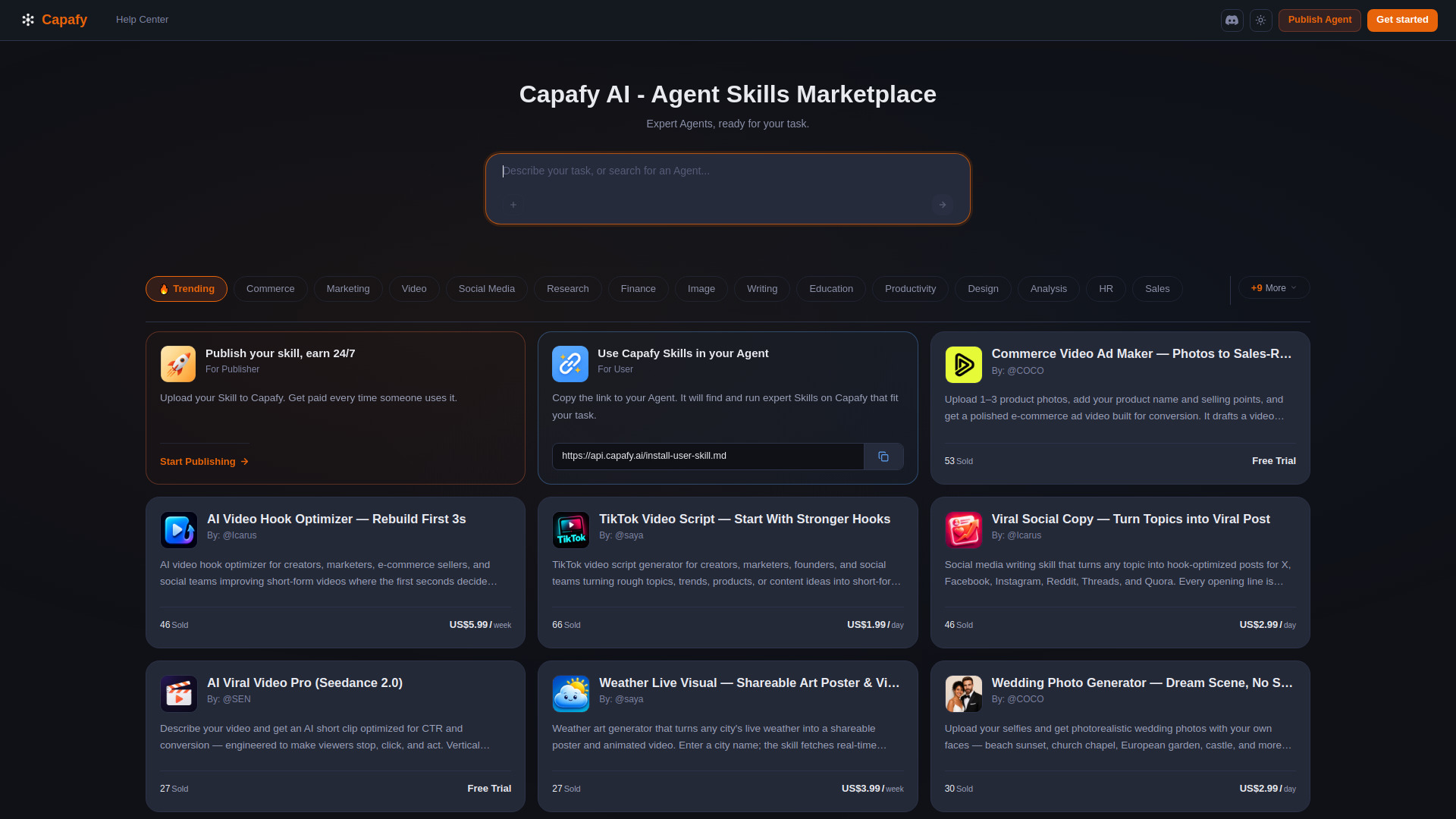Viewport: 1456px width, 819px height.
Task: Click the Get started button
Action: click(x=1402, y=20)
